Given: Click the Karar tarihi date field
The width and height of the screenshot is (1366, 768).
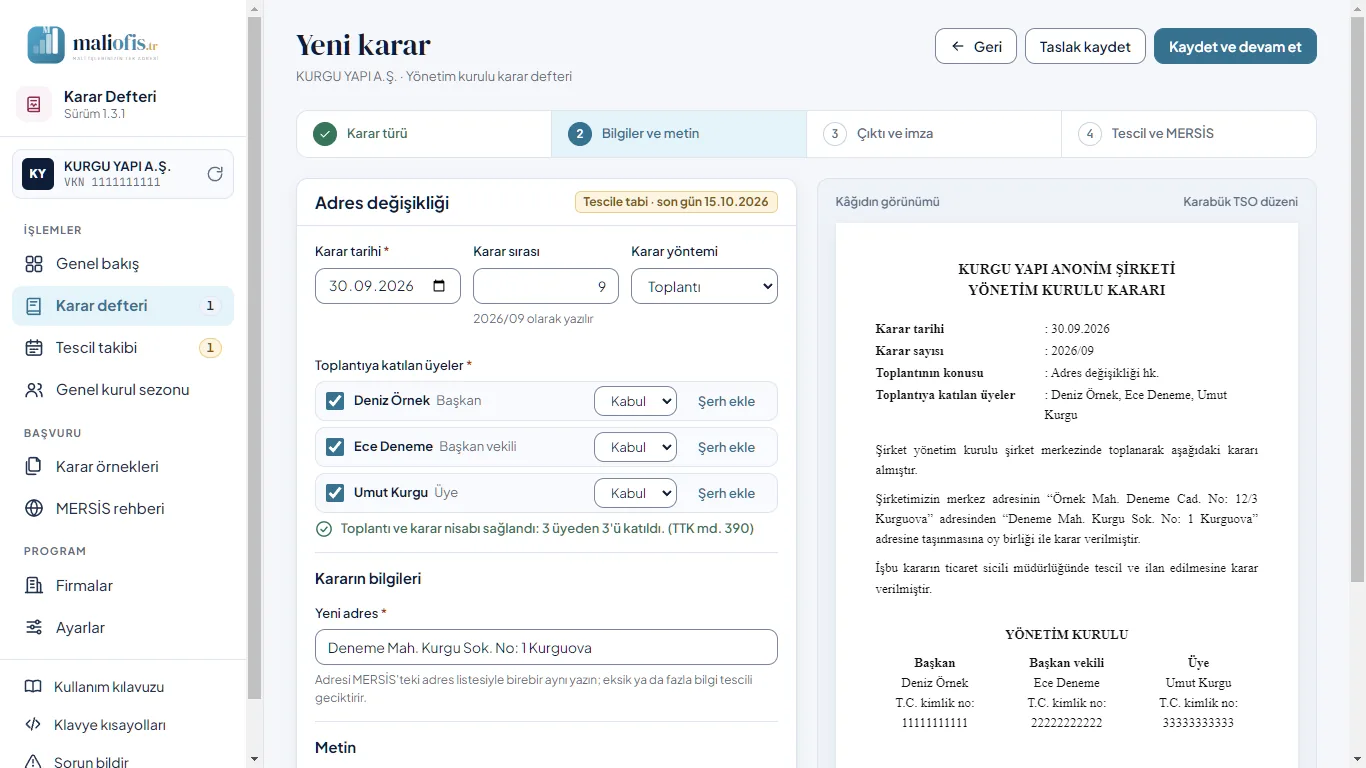Looking at the screenshot, I should coord(388,286).
